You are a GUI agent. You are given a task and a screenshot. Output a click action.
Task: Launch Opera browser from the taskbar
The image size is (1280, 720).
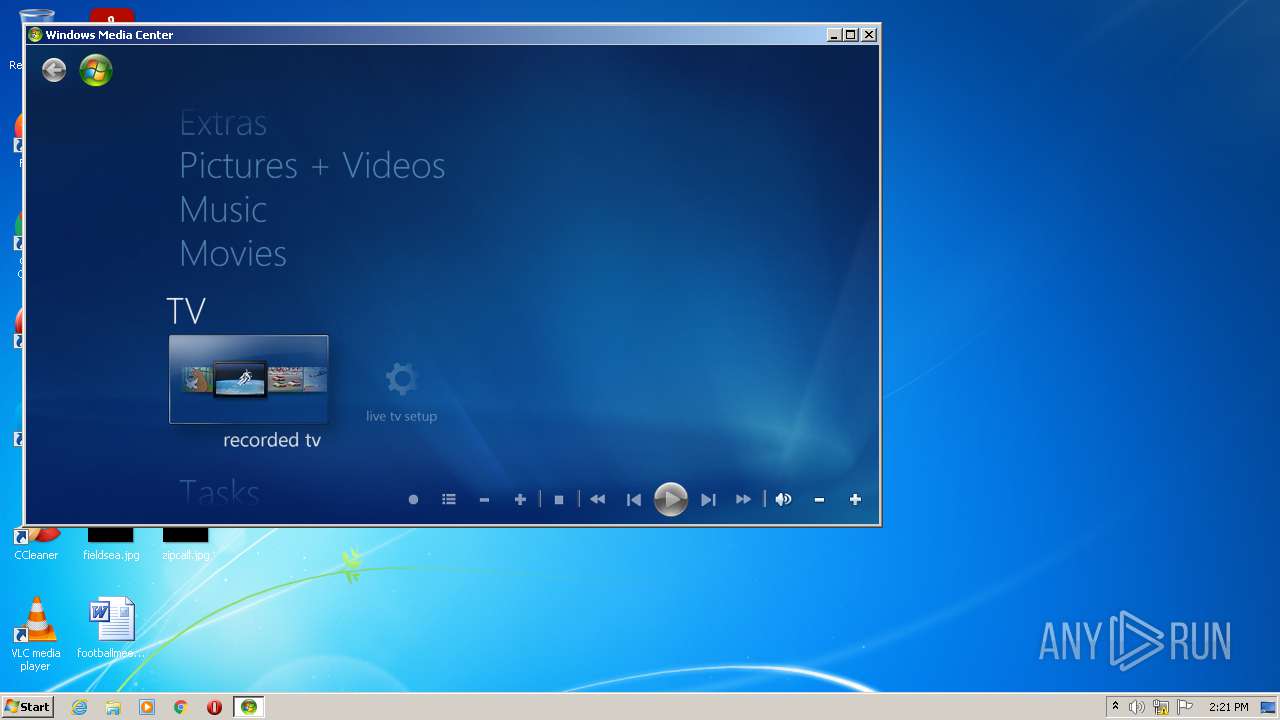click(x=214, y=707)
